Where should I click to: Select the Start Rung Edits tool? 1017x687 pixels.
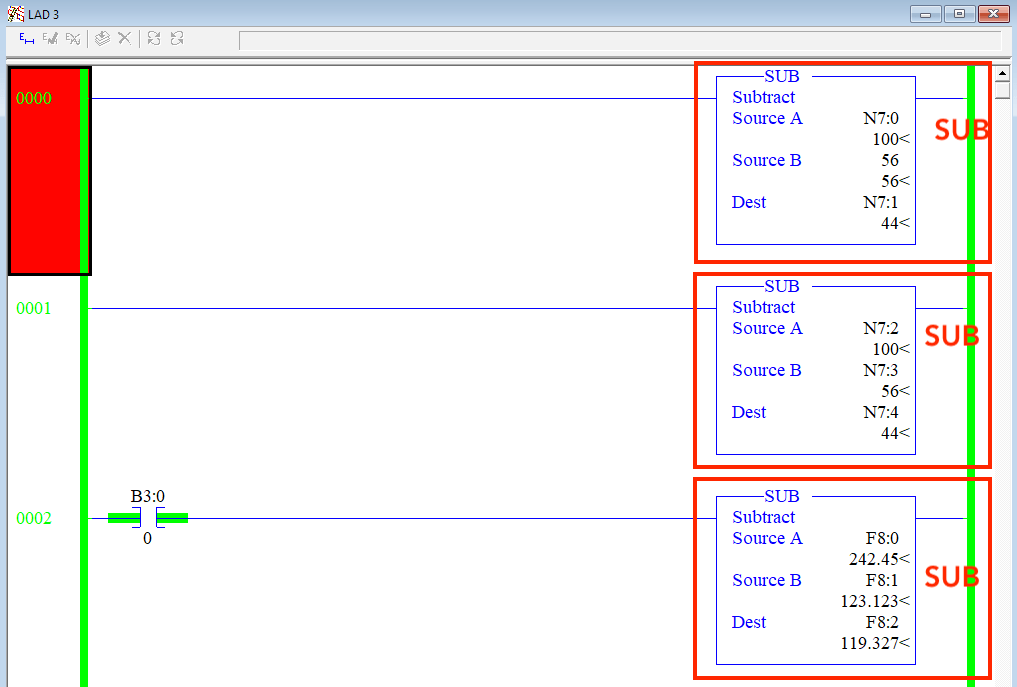(23, 38)
